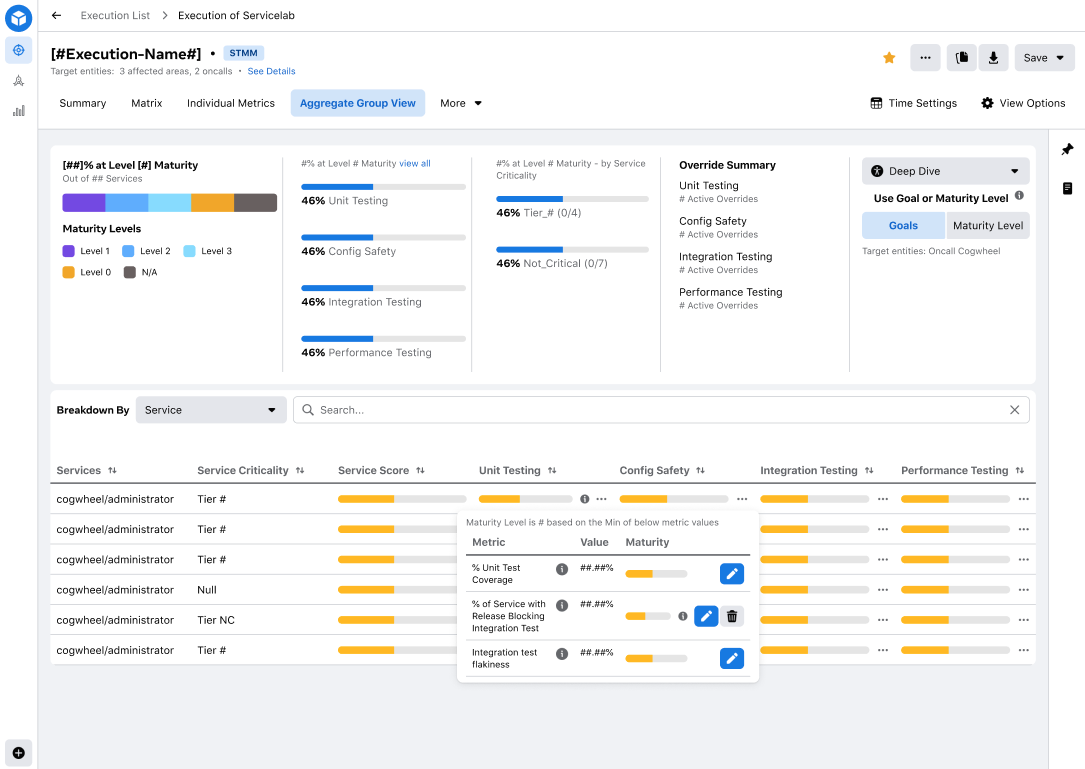
Task: Open the Save dropdown menu
Action: point(1044,58)
